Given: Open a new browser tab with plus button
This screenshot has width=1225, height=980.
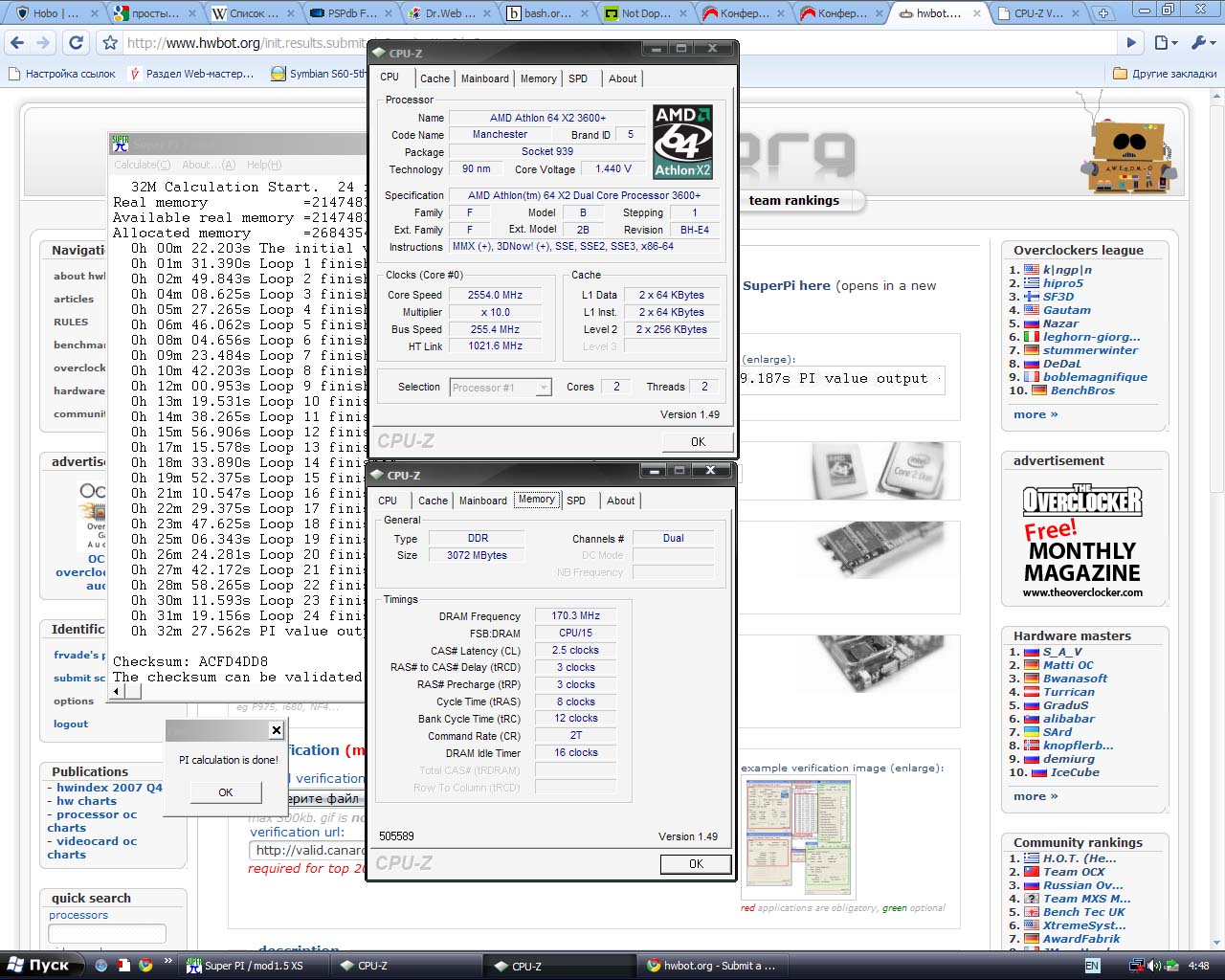Looking at the screenshot, I should pyautogui.click(x=1103, y=13).
